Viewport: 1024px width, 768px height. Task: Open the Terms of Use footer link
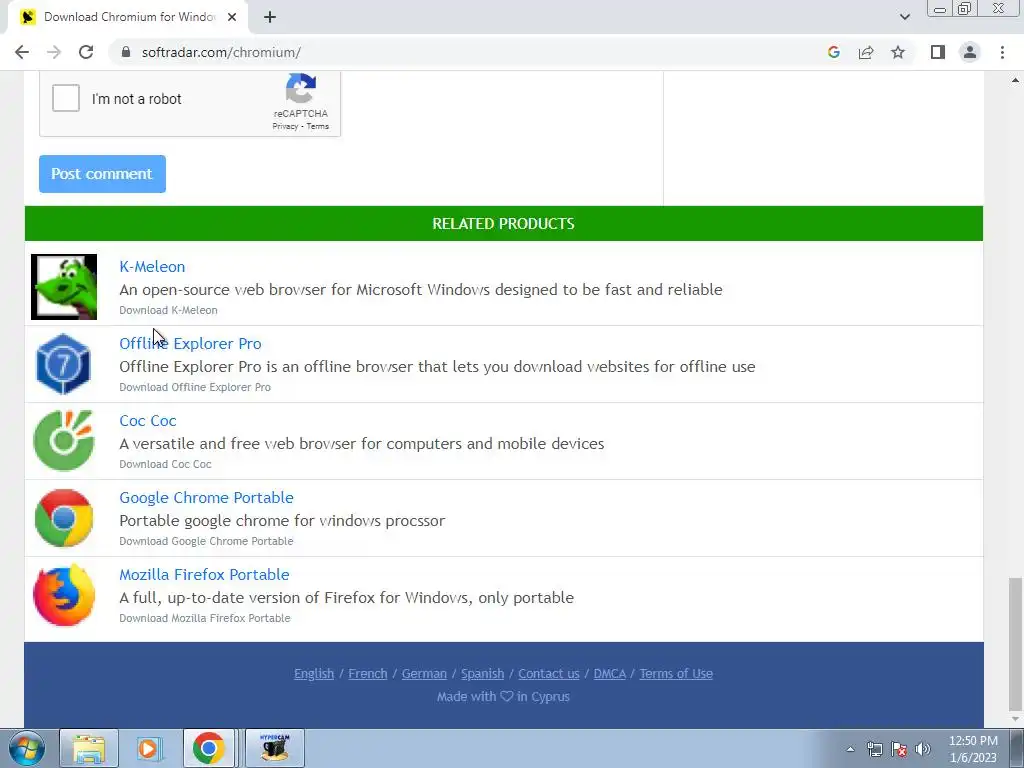pyautogui.click(x=676, y=673)
